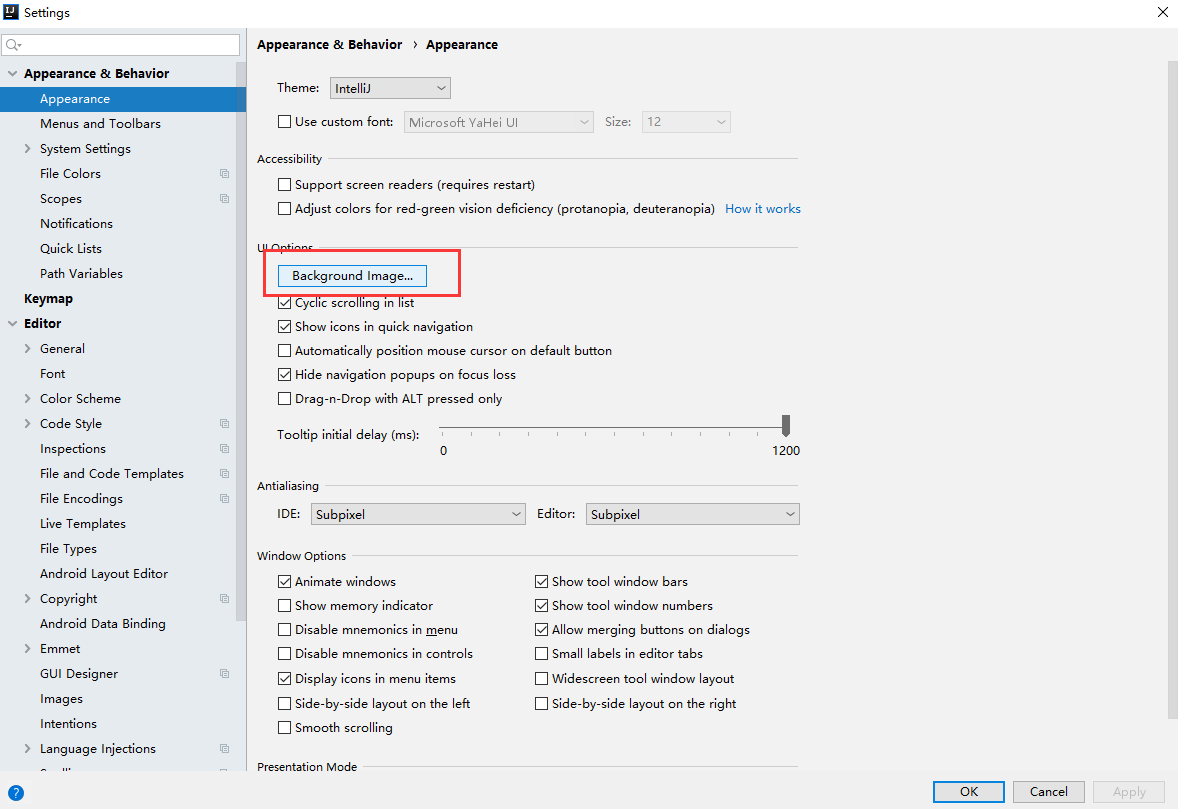Toggle Disable mnemonics in controls
This screenshot has height=809, width=1178.
click(x=285, y=654)
